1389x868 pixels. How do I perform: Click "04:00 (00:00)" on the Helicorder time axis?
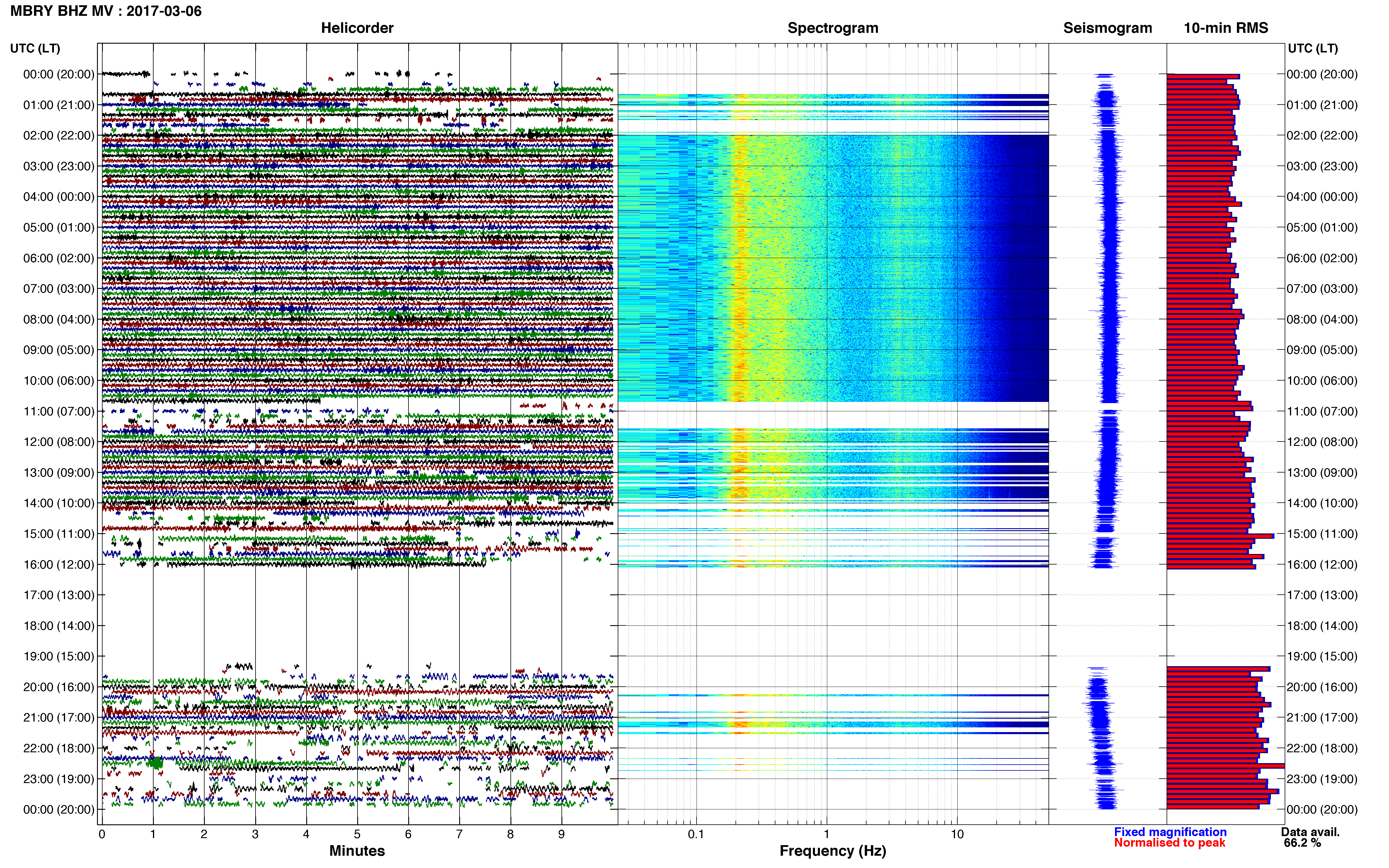[59, 197]
